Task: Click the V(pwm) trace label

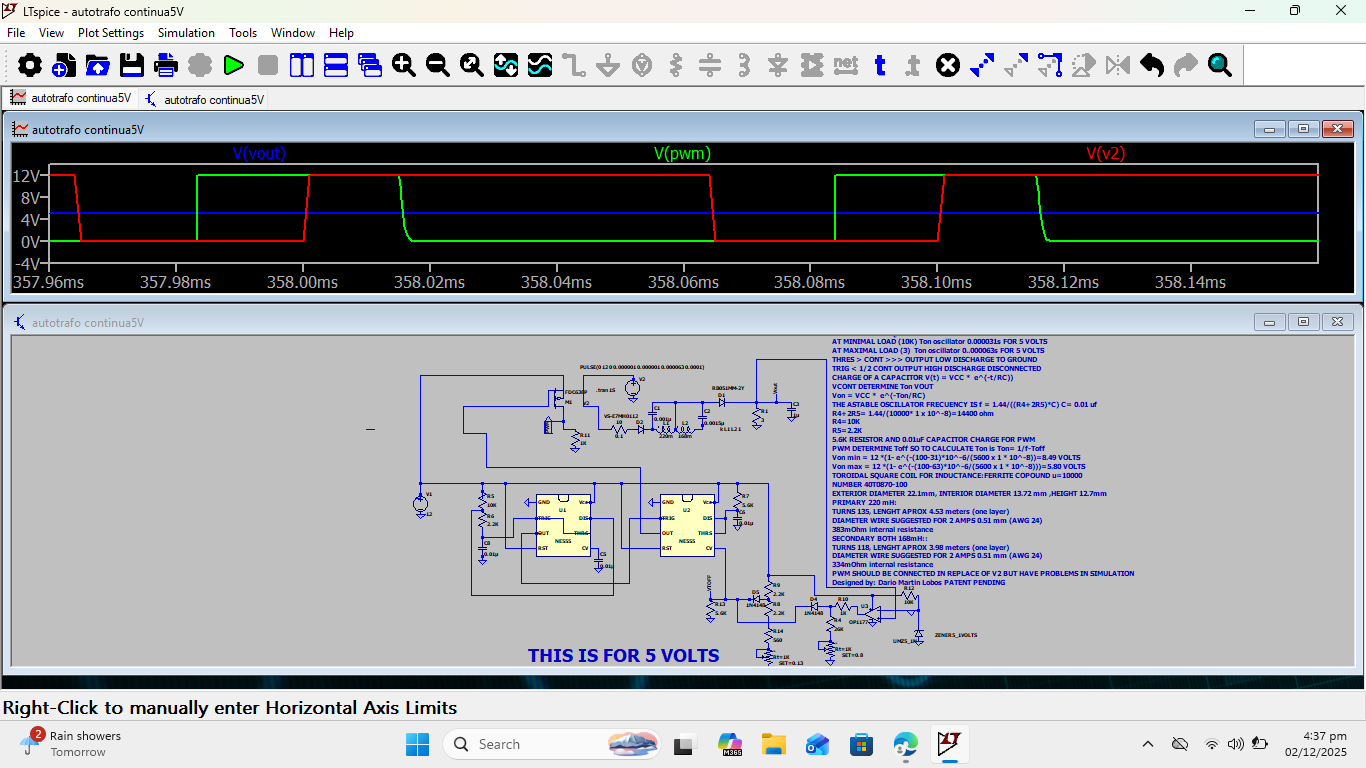Action: [682, 153]
